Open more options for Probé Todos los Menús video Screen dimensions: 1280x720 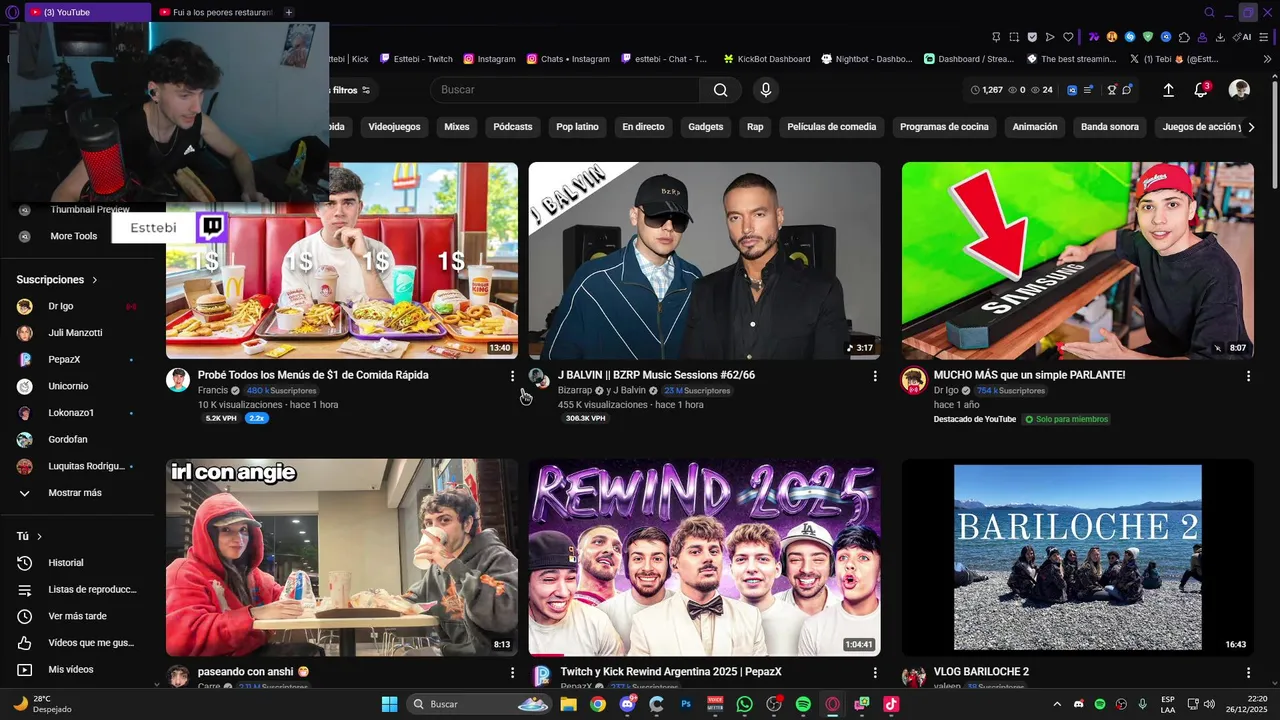pos(512,376)
